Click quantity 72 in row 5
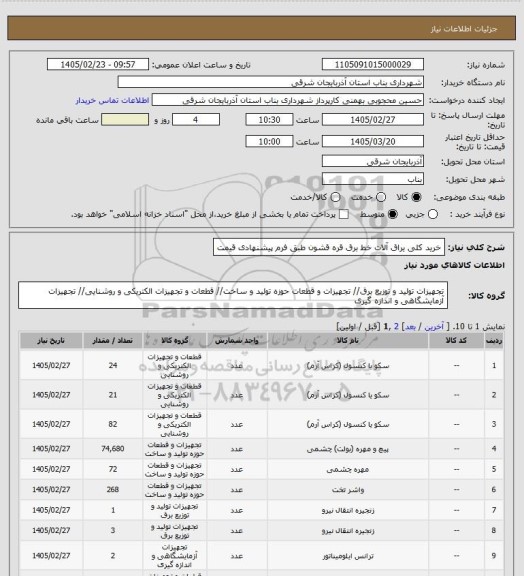 coord(113,469)
